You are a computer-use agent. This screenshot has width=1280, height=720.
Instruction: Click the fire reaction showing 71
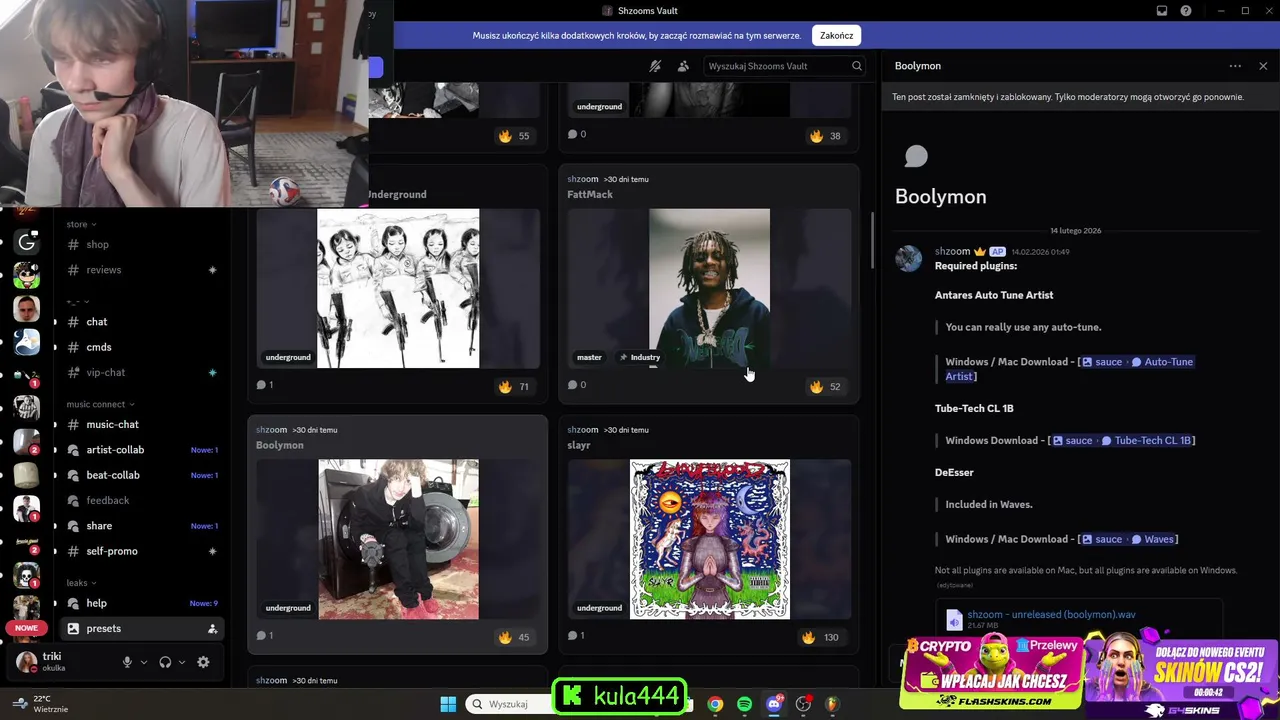(x=515, y=386)
